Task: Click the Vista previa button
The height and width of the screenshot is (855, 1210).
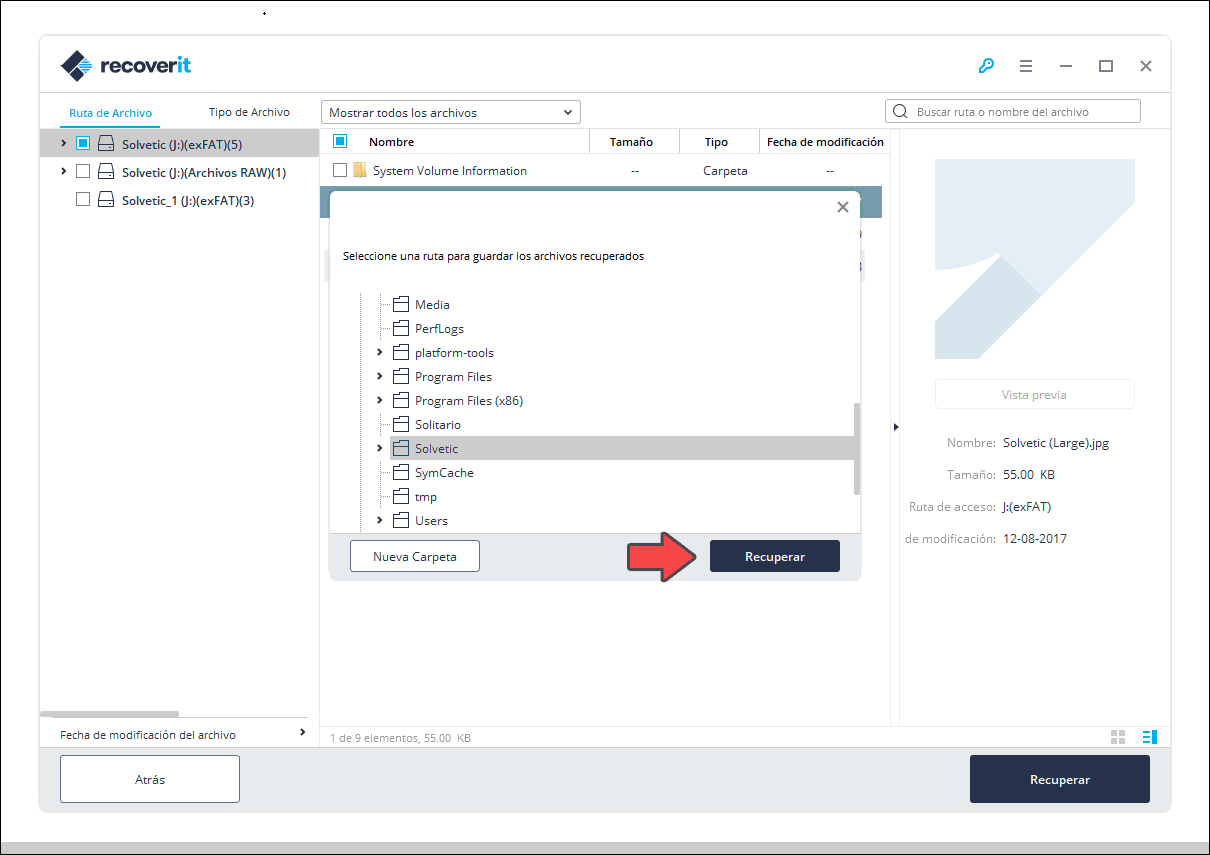Action: click(x=1034, y=394)
